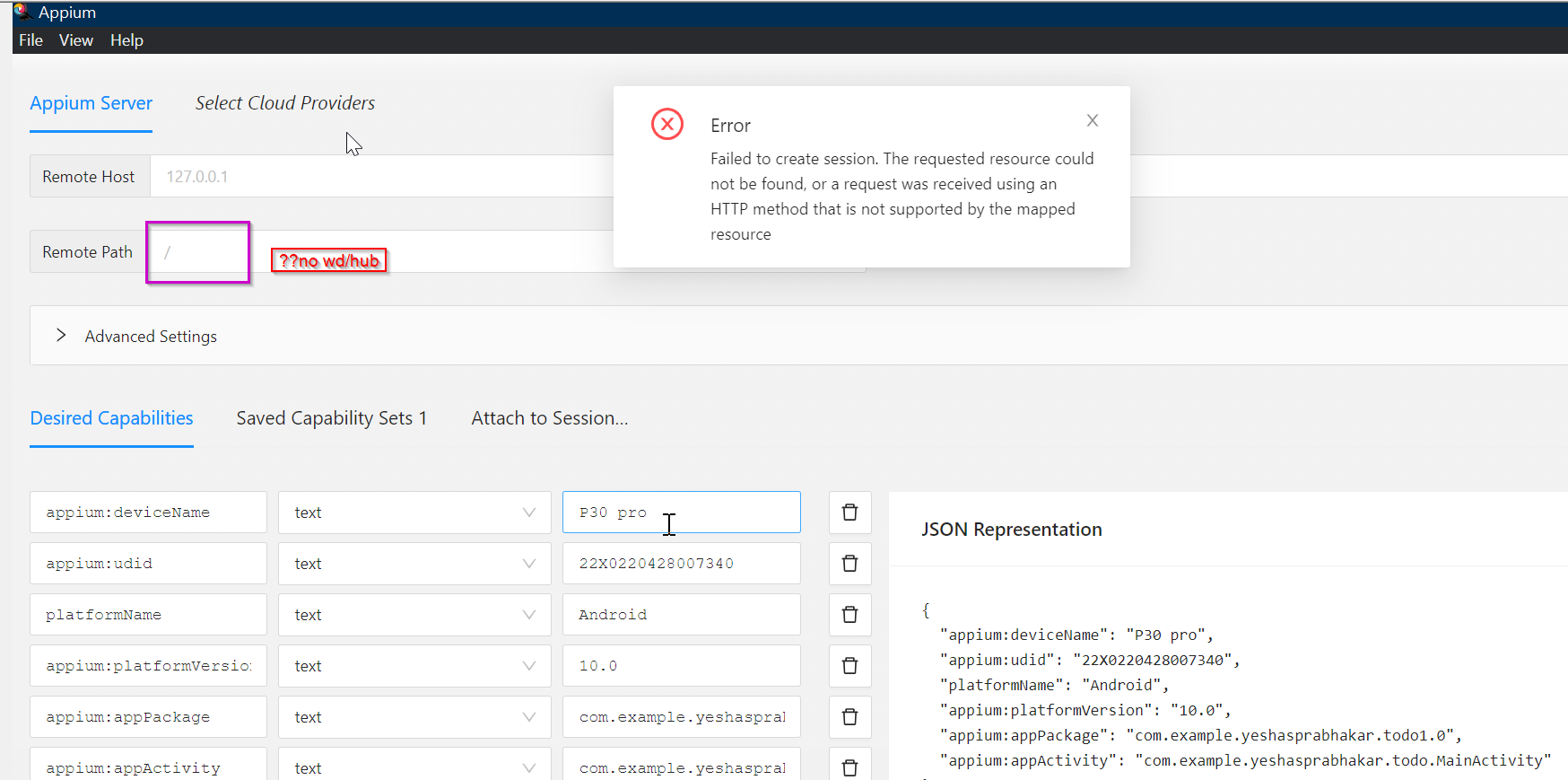The width and height of the screenshot is (1568, 780).
Task: Click the 22X0220428007340 value field
Action: tap(682, 564)
